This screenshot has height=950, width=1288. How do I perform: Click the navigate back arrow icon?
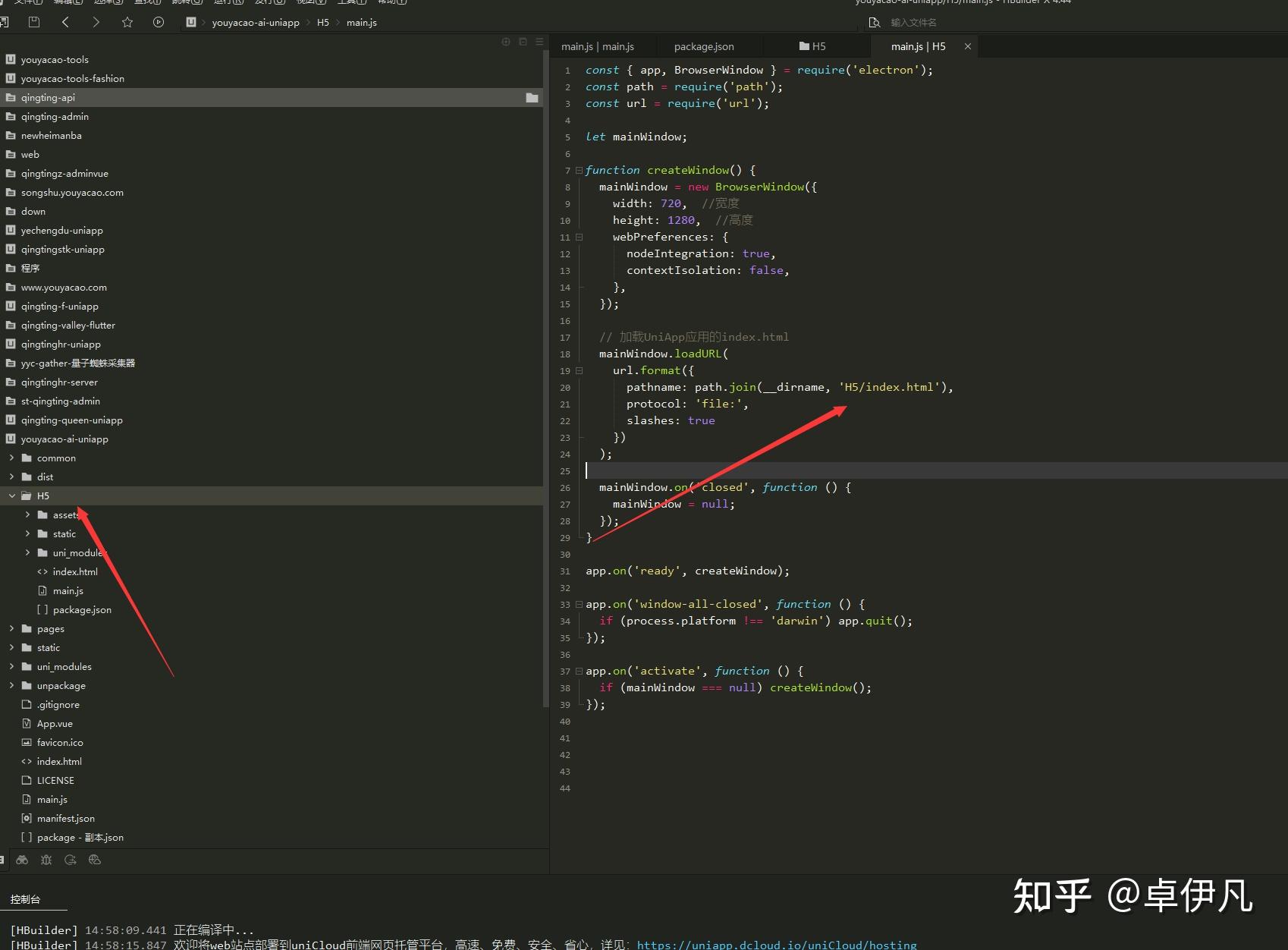click(x=66, y=22)
